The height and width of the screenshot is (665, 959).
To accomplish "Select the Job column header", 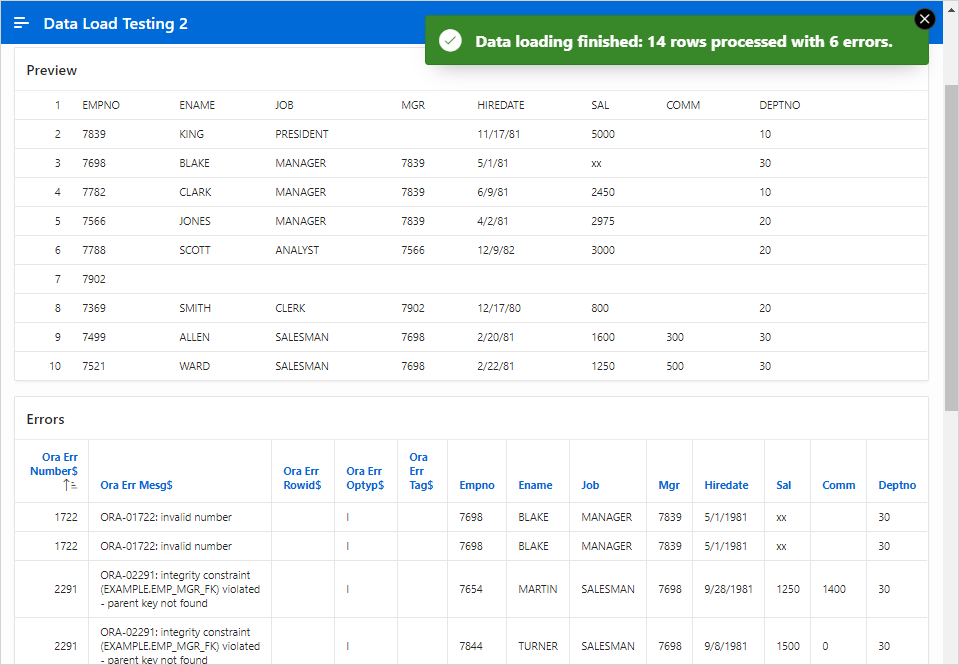I will pyautogui.click(x=590, y=485).
